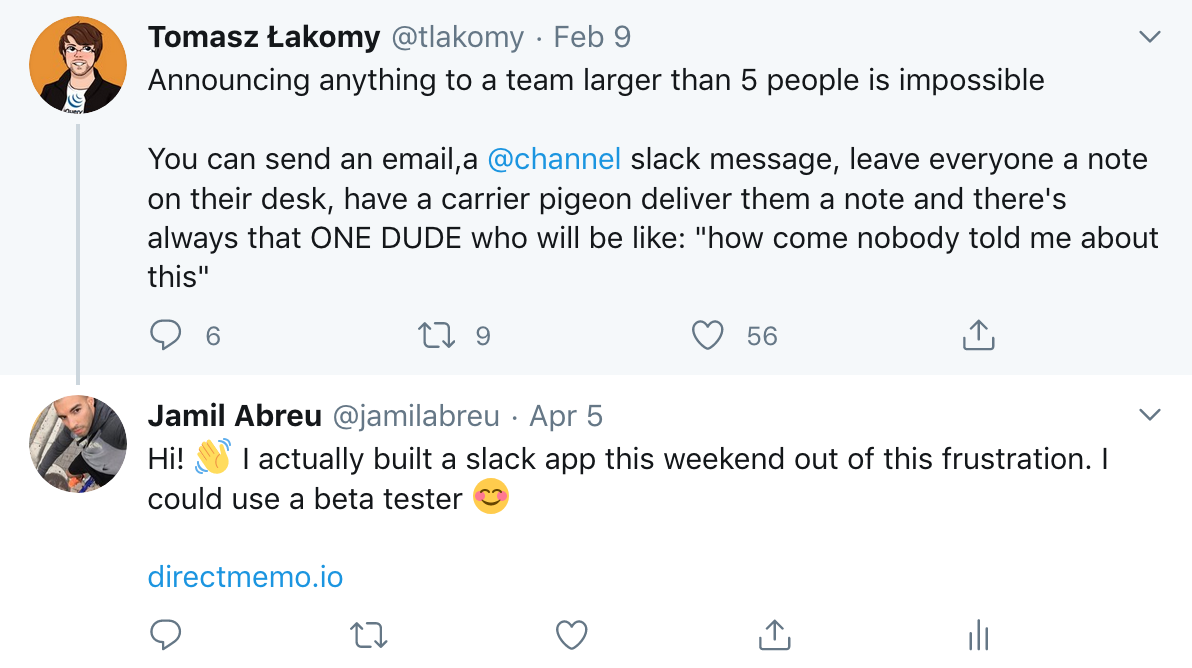Like Tomasz Łakomy's tweet
The image size is (1192, 668).
(708, 335)
